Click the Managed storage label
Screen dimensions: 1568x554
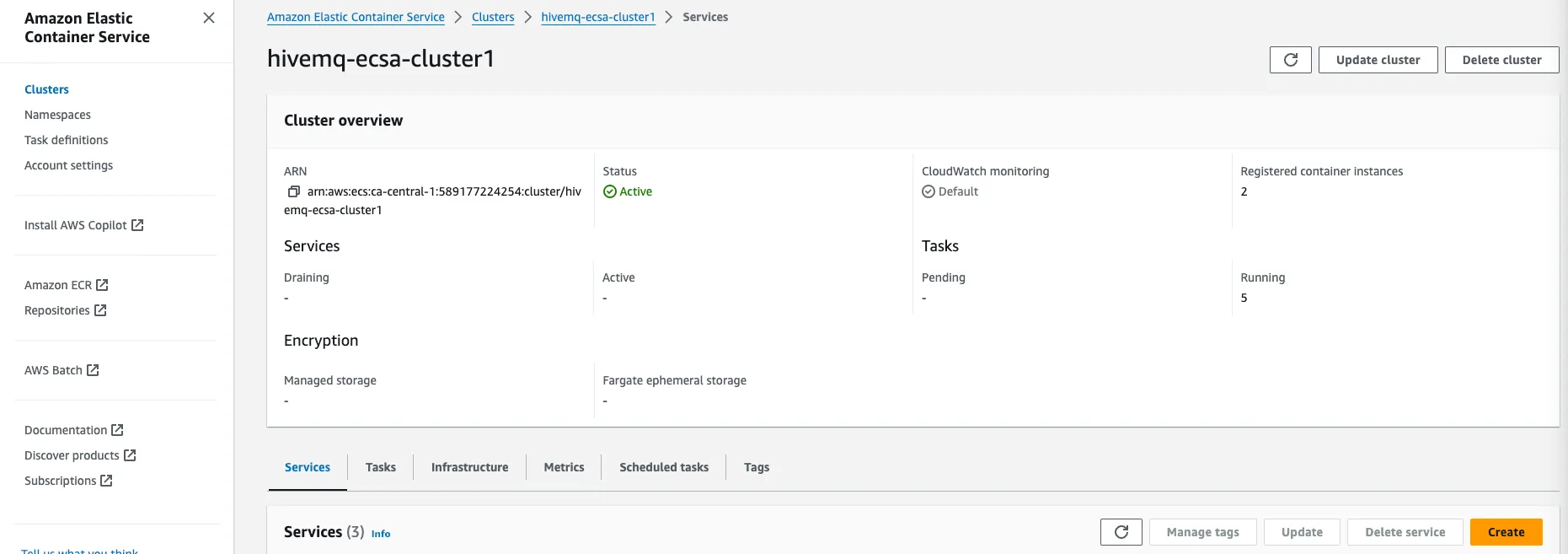(x=330, y=380)
